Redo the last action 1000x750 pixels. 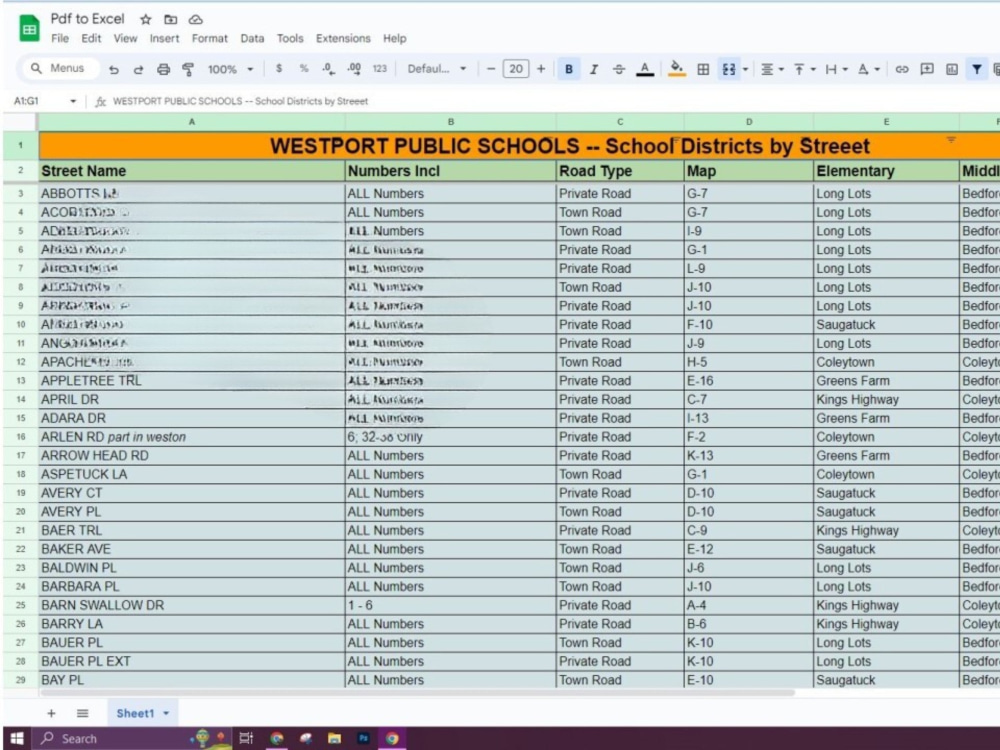tap(138, 69)
